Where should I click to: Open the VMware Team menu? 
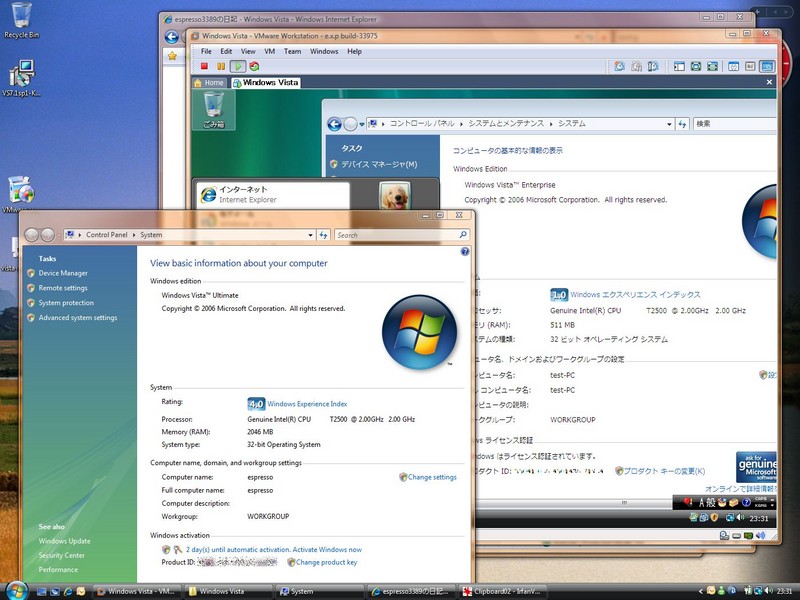292,52
